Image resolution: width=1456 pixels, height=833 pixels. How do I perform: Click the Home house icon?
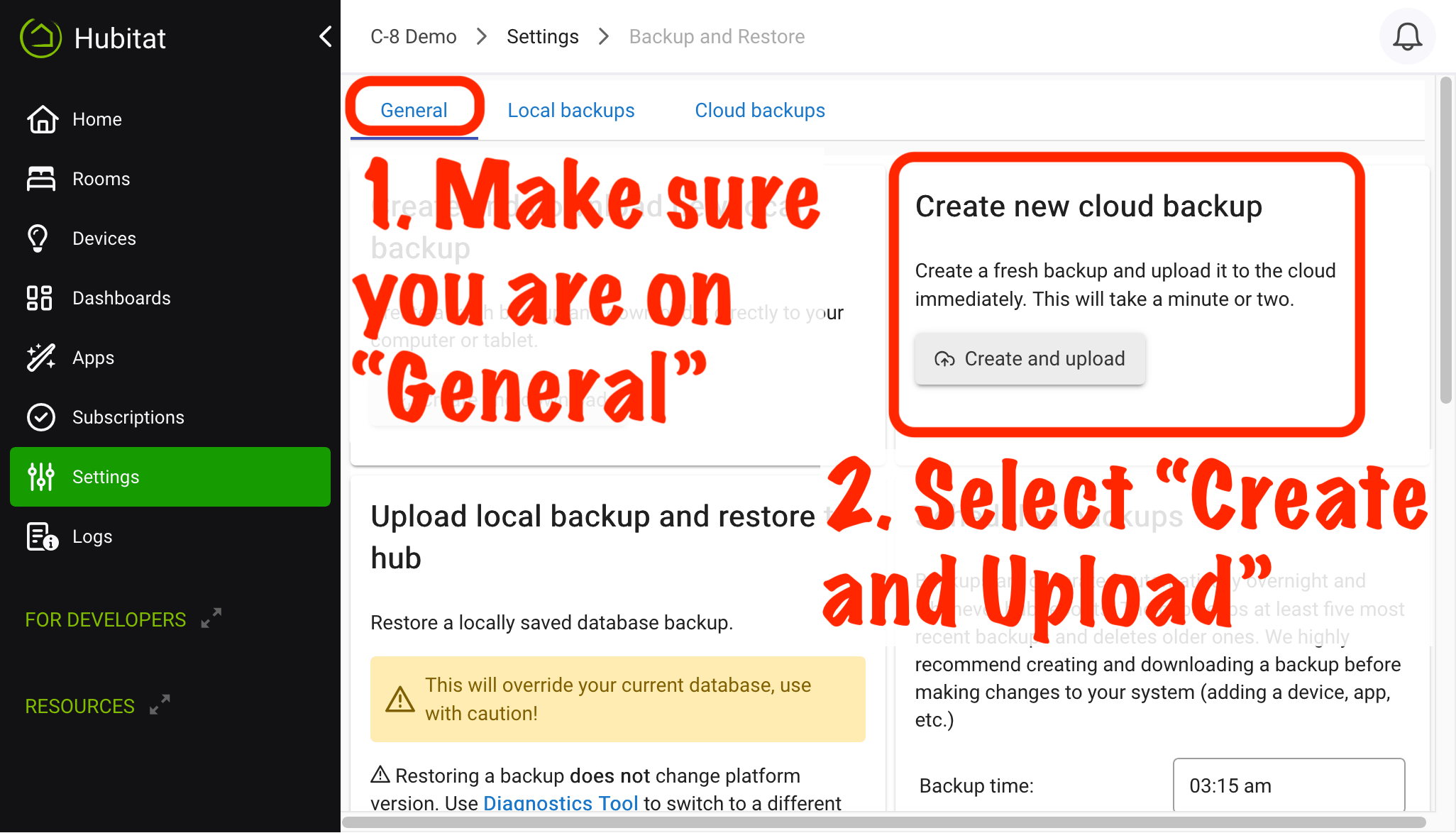[x=42, y=119]
